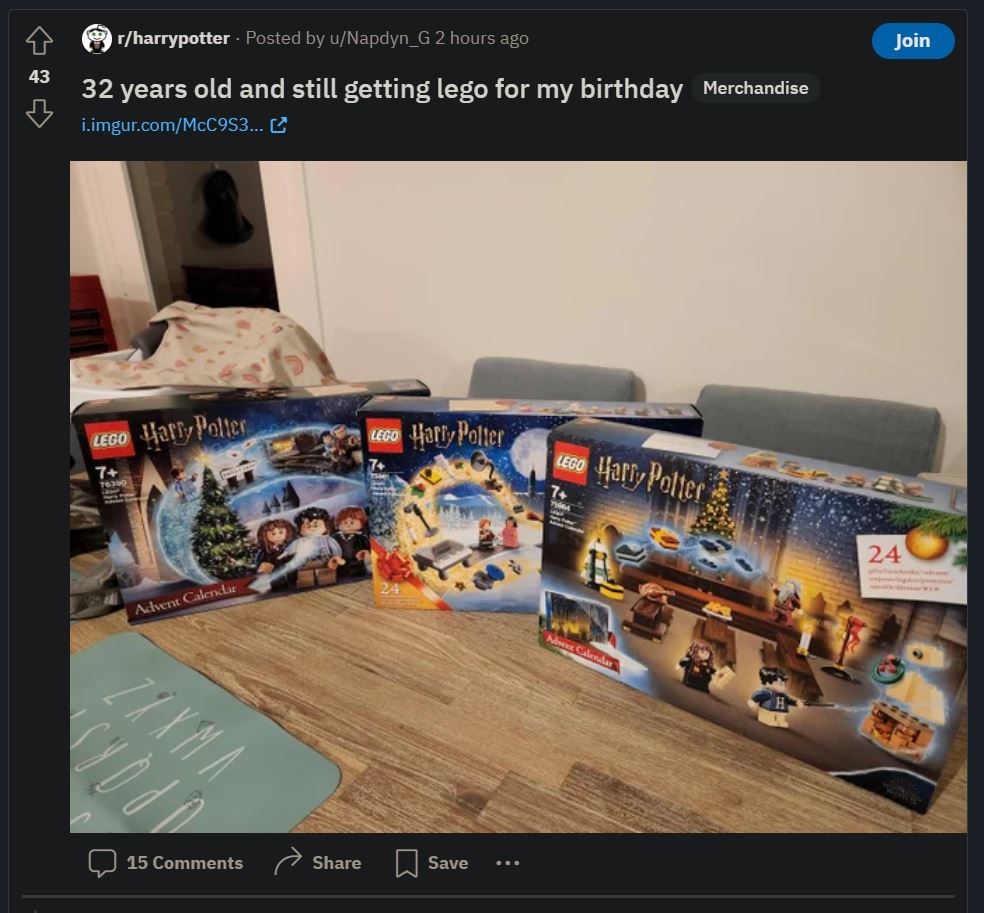Click the comment bubble icon
This screenshot has height=913, width=984.
(102, 863)
